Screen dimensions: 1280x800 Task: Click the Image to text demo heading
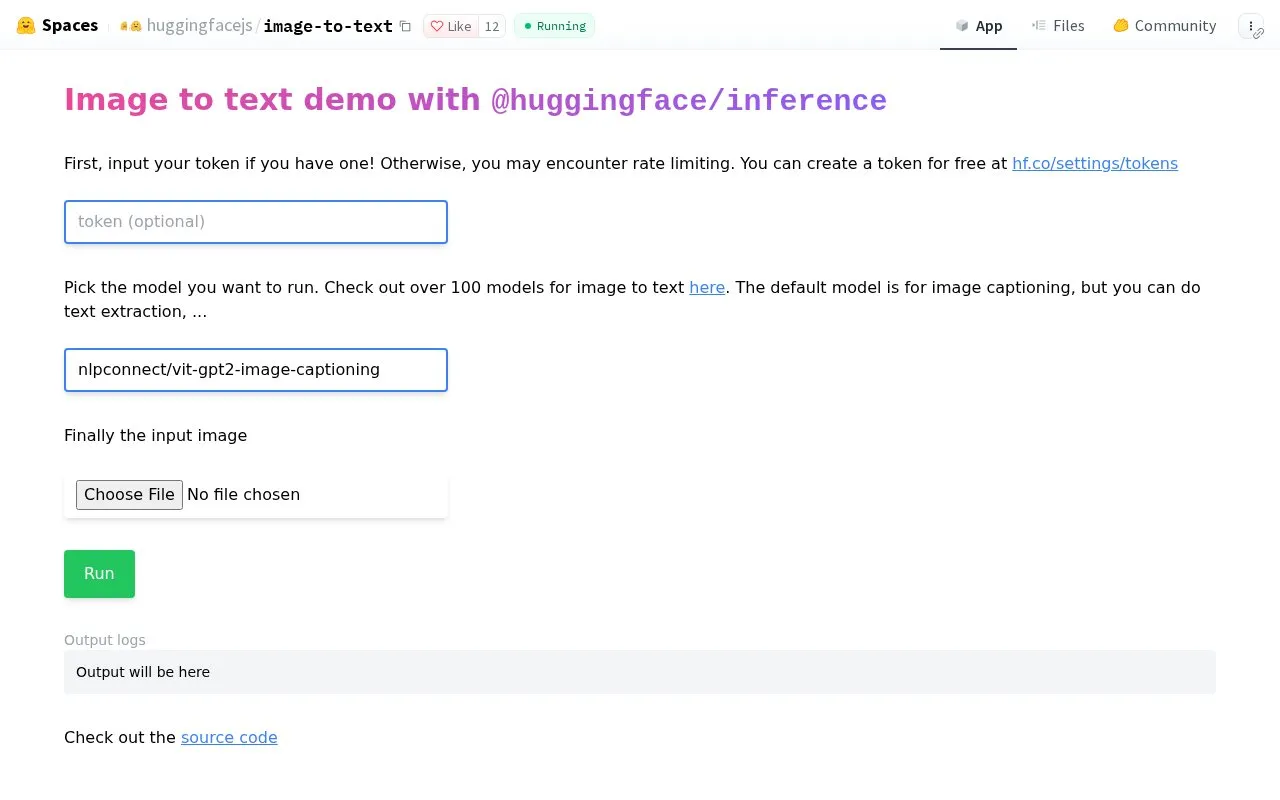475,100
